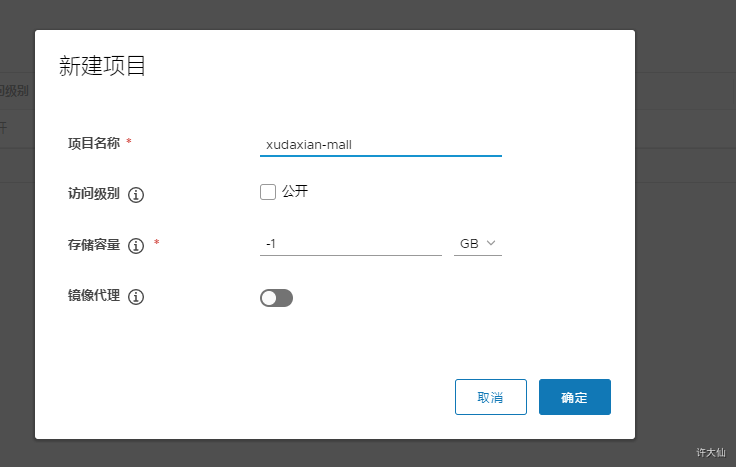Image resolution: width=736 pixels, height=467 pixels.
Task: Cancel the dialog with 取消
Action: click(491, 397)
